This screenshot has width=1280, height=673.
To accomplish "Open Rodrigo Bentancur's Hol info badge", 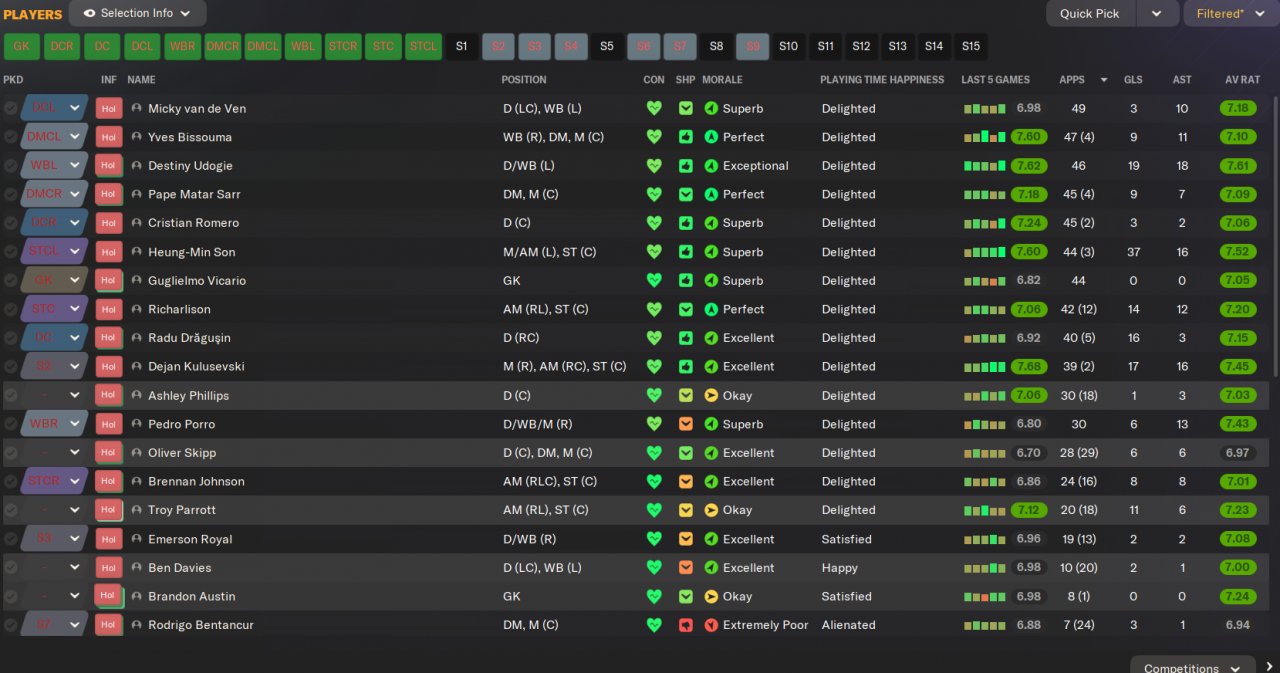I will [108, 625].
